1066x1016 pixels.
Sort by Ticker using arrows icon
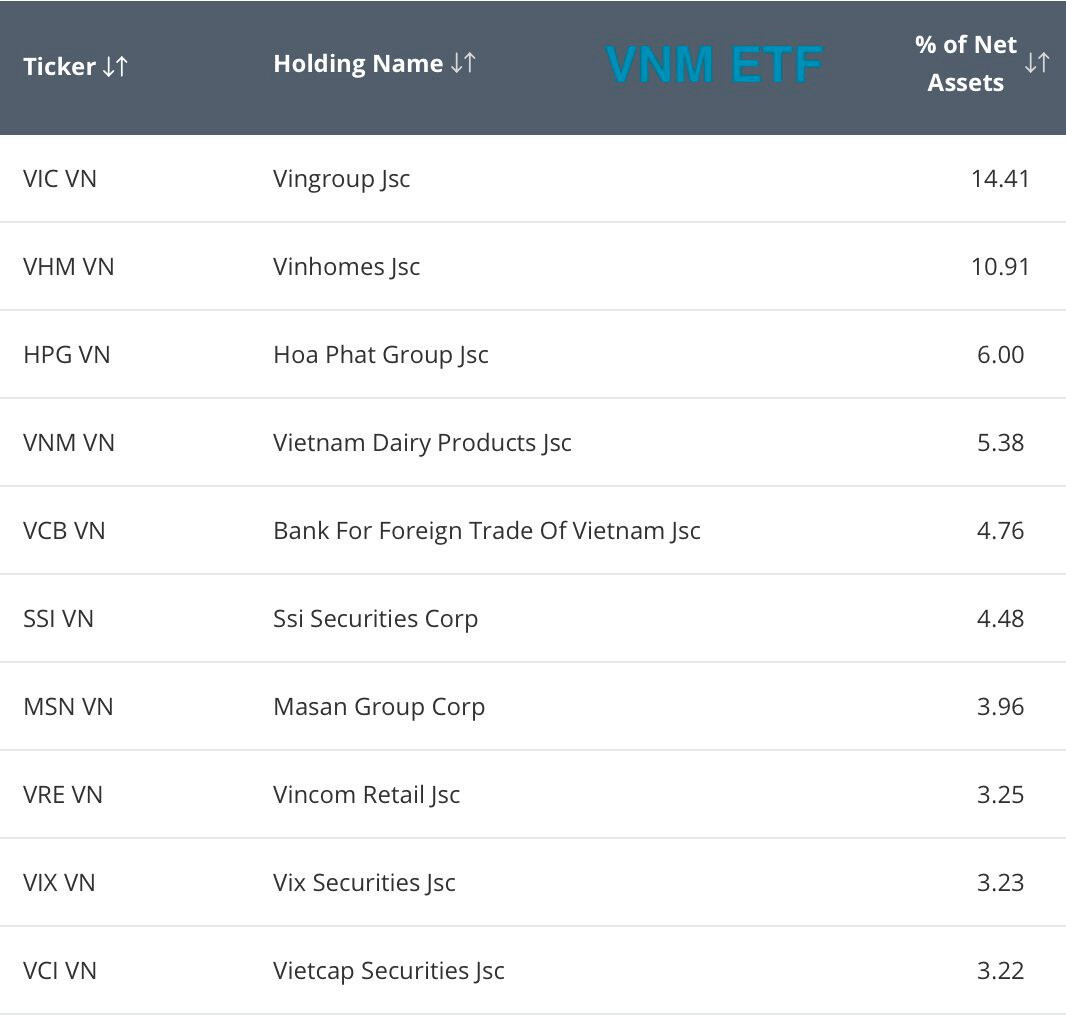116,67
